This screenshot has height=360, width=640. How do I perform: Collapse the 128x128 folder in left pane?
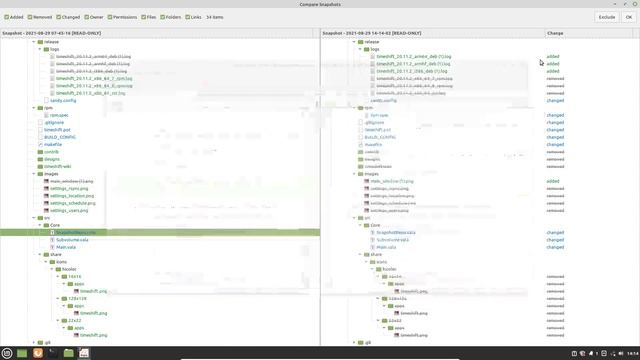(x=58, y=299)
